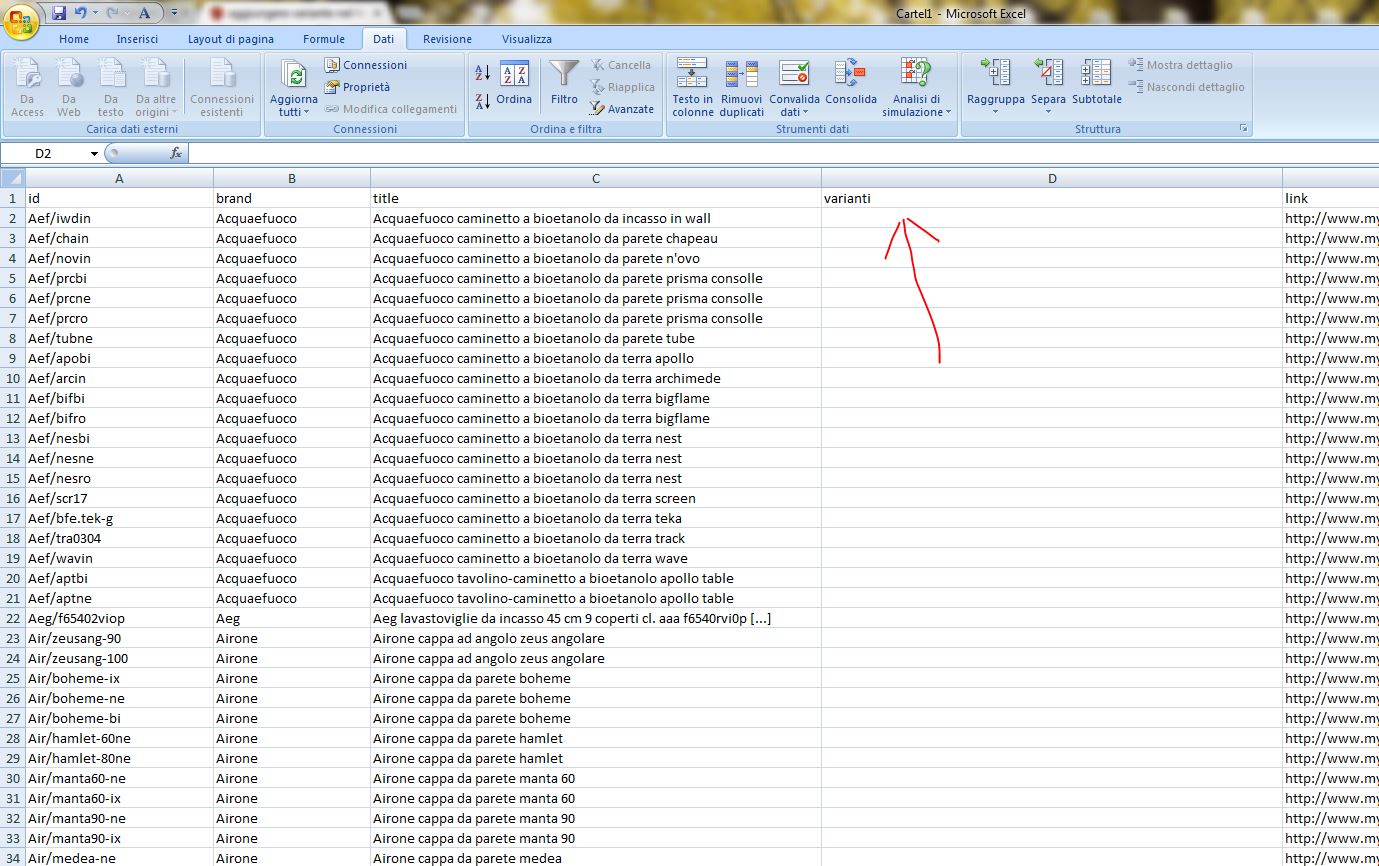
Task: Click the Name Box showing D2
Action: 44,154
